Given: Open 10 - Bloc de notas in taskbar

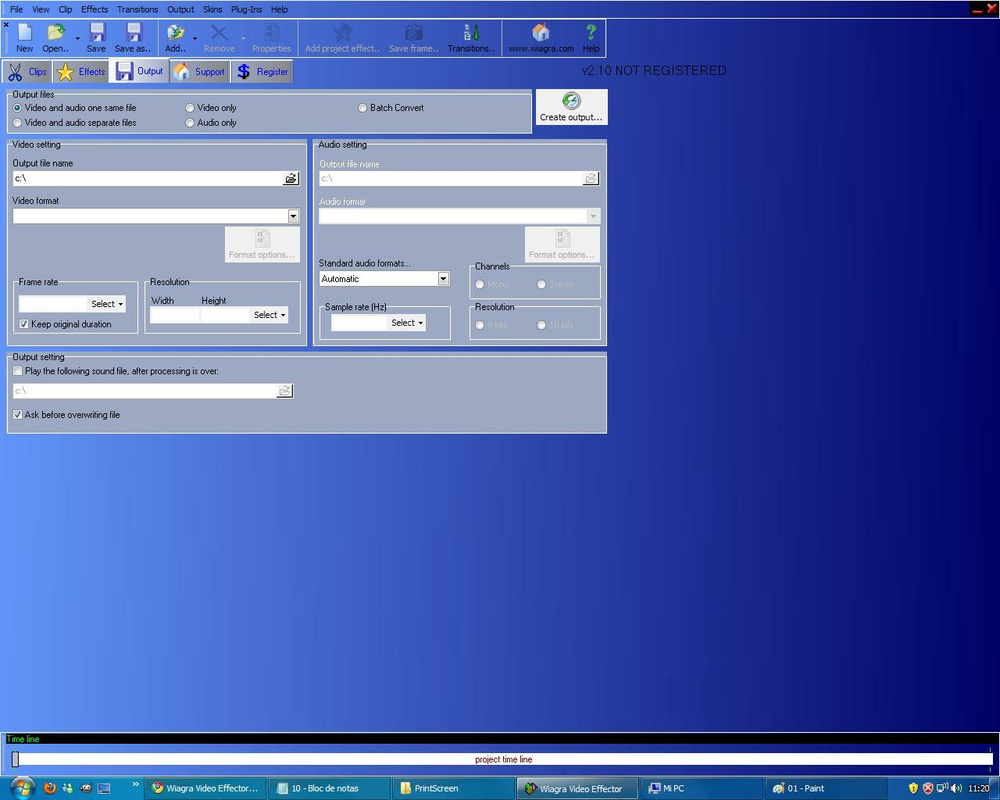Looking at the screenshot, I should (x=328, y=789).
